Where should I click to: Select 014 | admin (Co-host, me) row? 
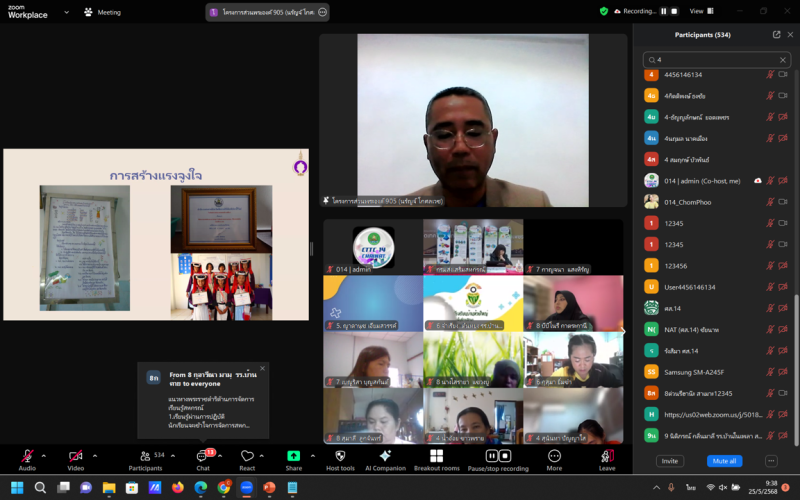tap(716, 181)
